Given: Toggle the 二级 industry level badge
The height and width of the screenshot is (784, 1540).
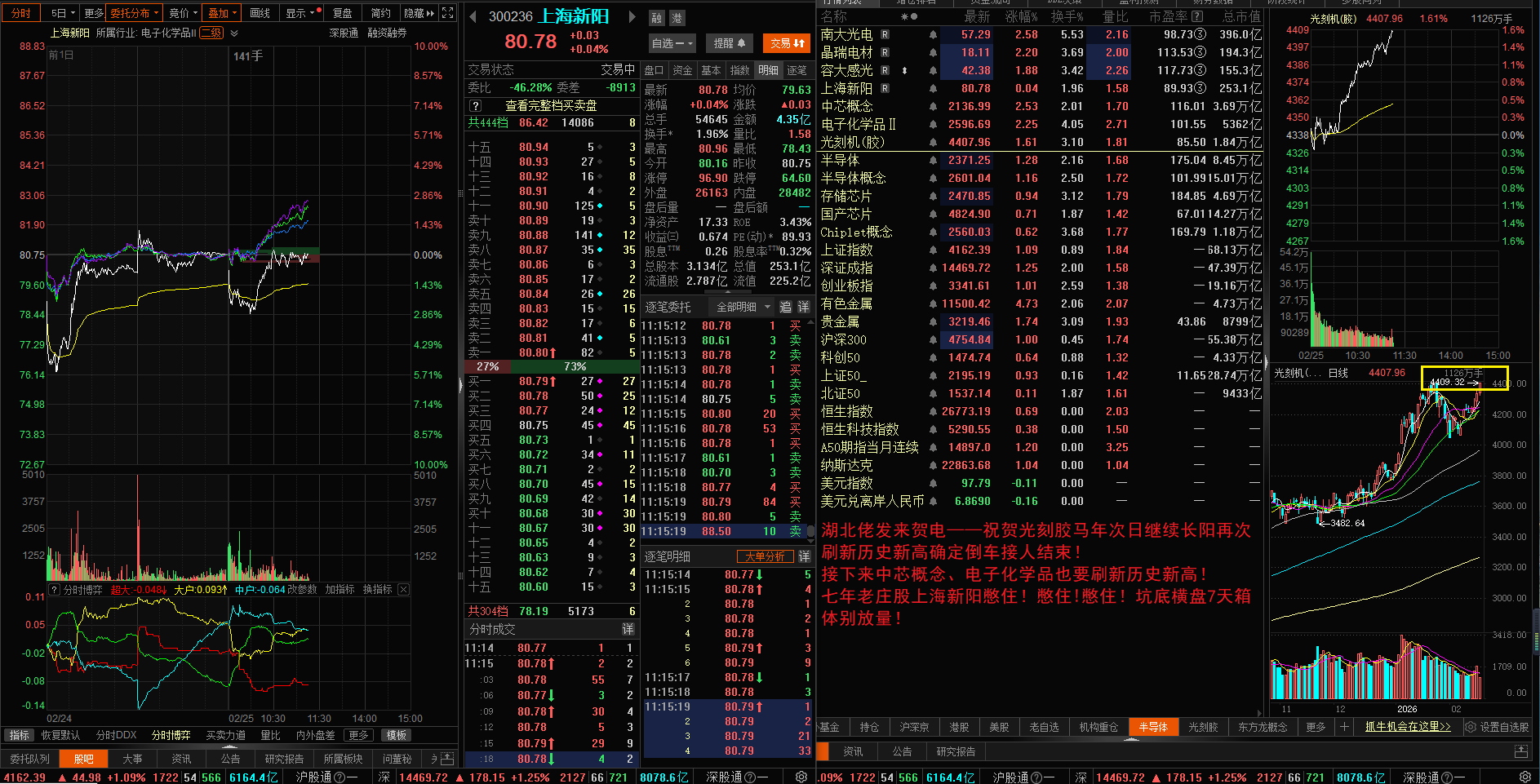Looking at the screenshot, I should pos(211,33).
